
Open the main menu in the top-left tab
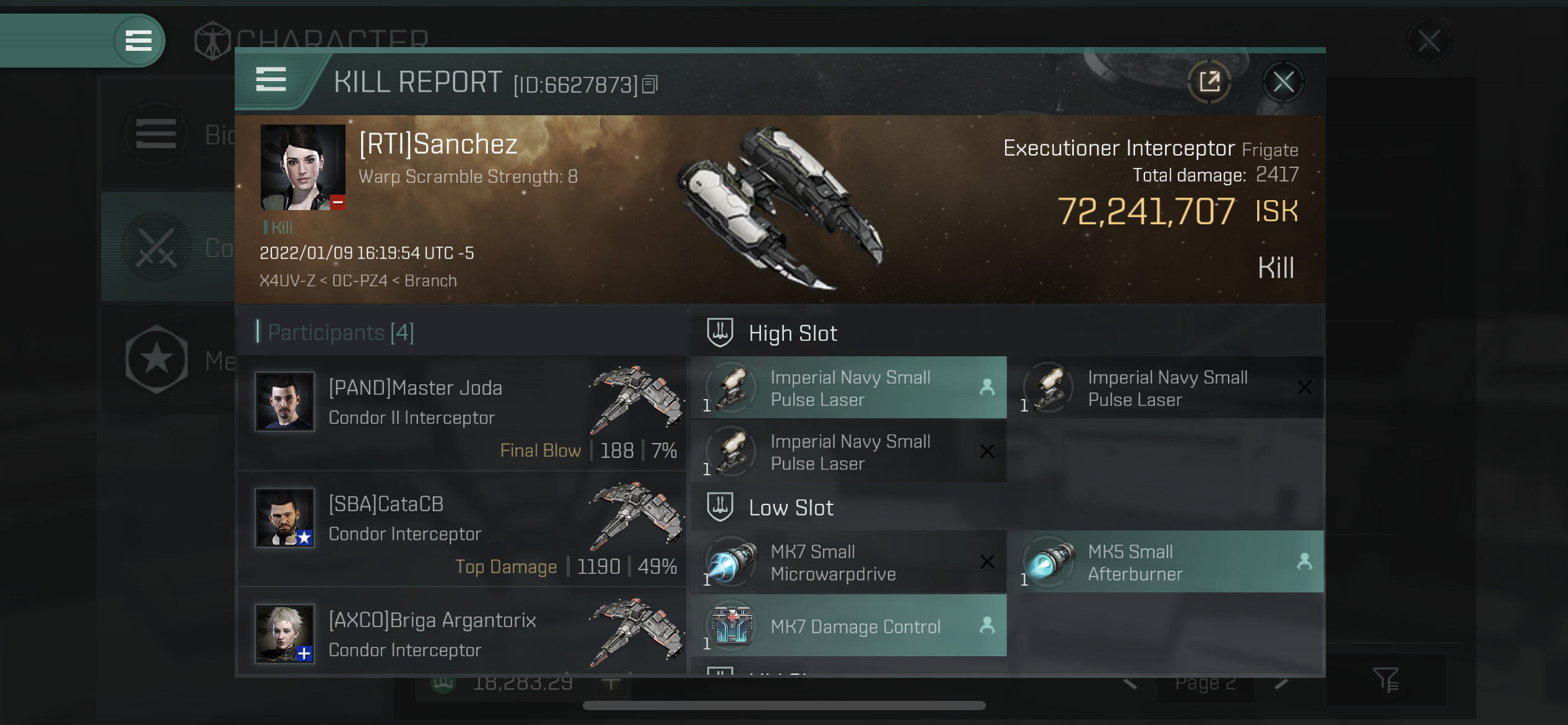tap(139, 41)
